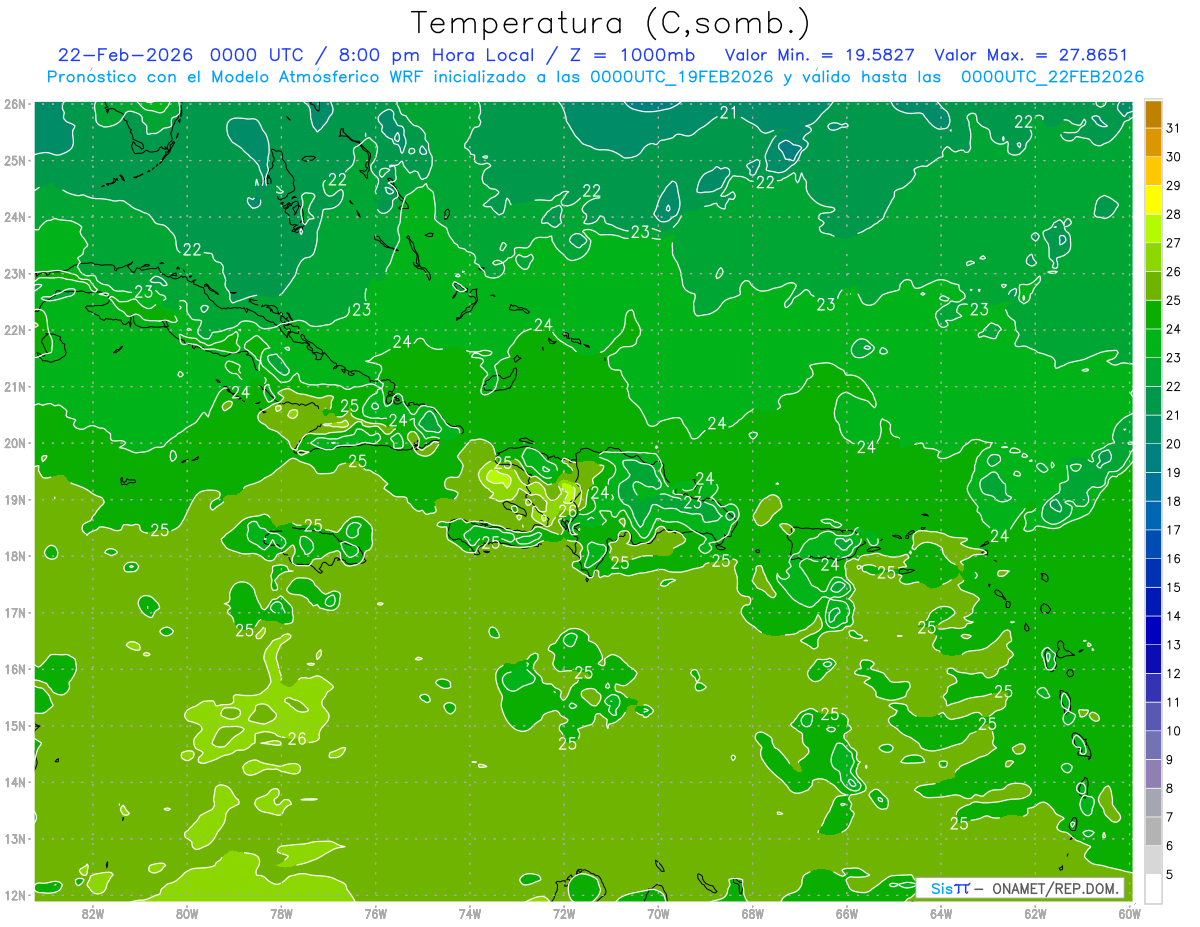Click the longitude label "60W"
This screenshot has height=927, width=1200.
tap(1130, 913)
